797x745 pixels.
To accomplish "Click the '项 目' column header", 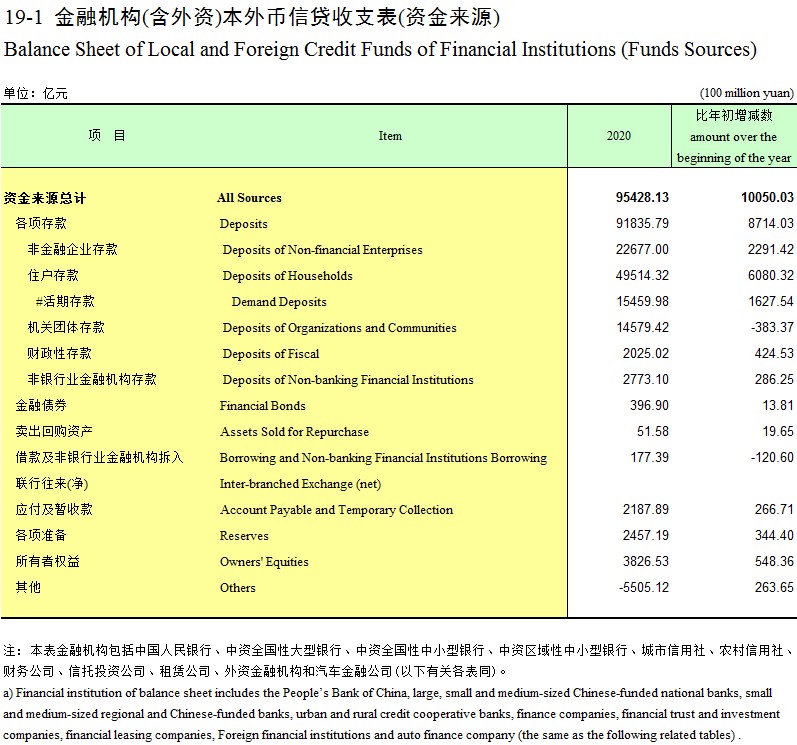I will (107, 135).
